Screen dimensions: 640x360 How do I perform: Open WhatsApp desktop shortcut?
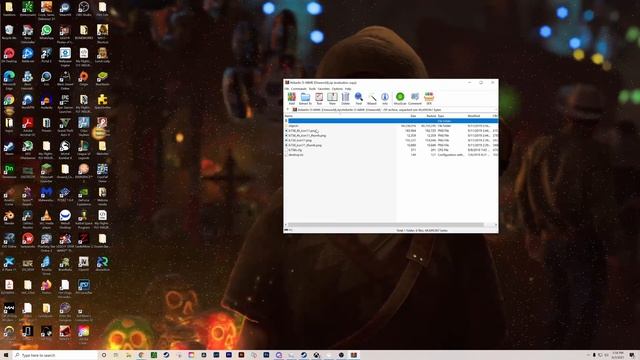46,32
